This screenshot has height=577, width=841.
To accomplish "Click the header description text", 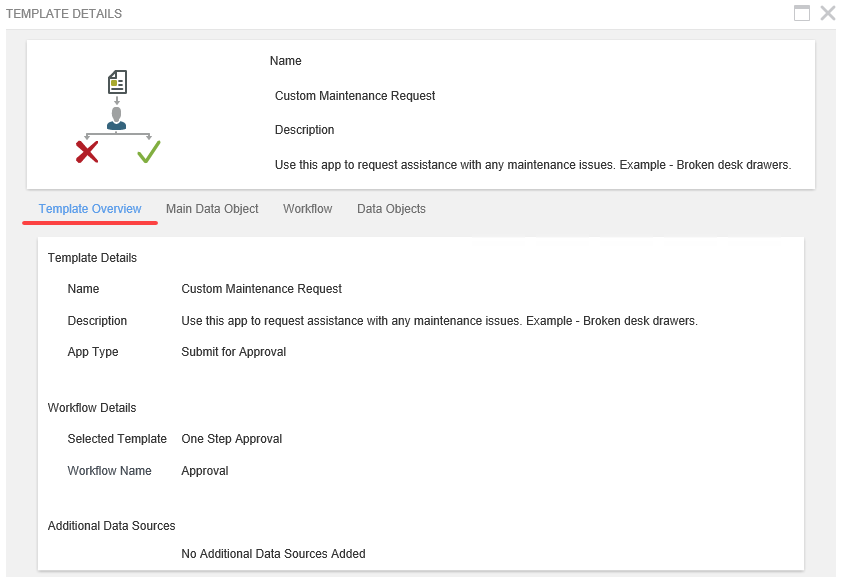I will point(532,165).
